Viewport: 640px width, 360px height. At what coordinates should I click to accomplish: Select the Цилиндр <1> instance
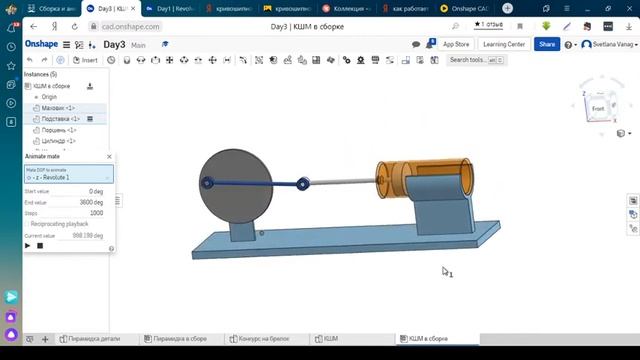click(58, 141)
